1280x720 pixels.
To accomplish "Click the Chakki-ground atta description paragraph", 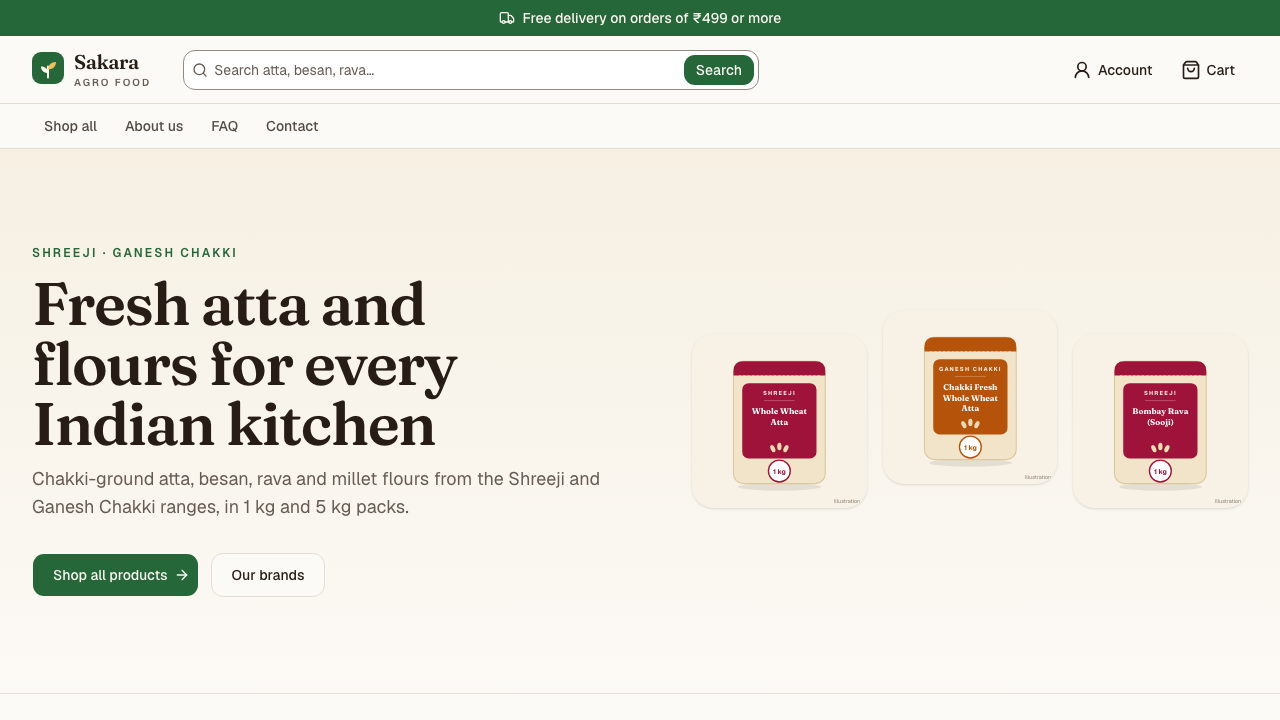I will pos(316,493).
